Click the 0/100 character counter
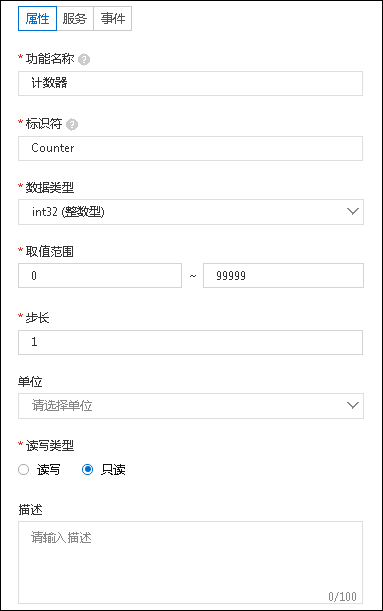This screenshot has width=383, height=611. 342,597
